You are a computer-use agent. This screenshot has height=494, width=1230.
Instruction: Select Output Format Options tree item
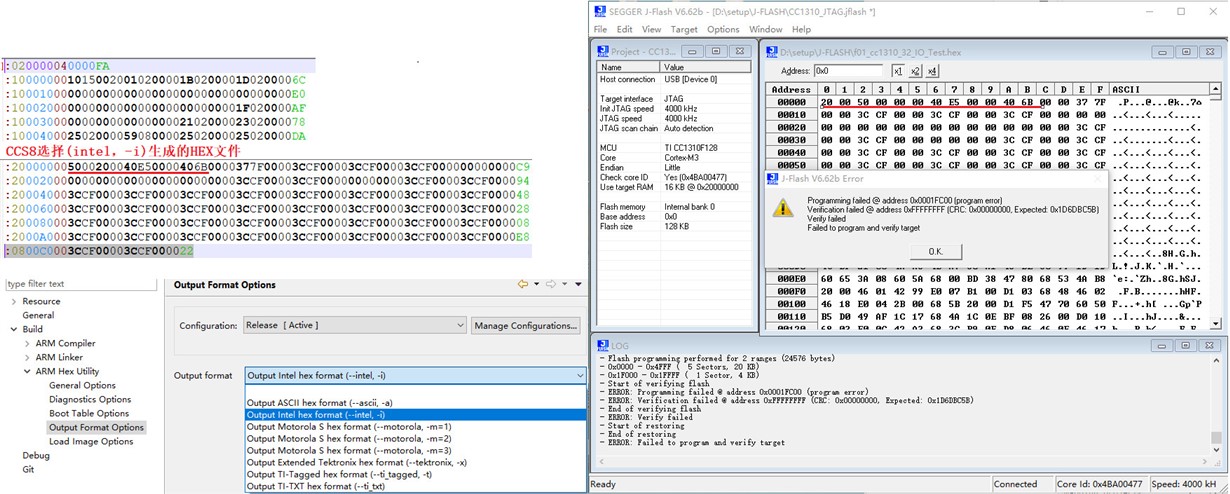pyautogui.click(x=96, y=427)
